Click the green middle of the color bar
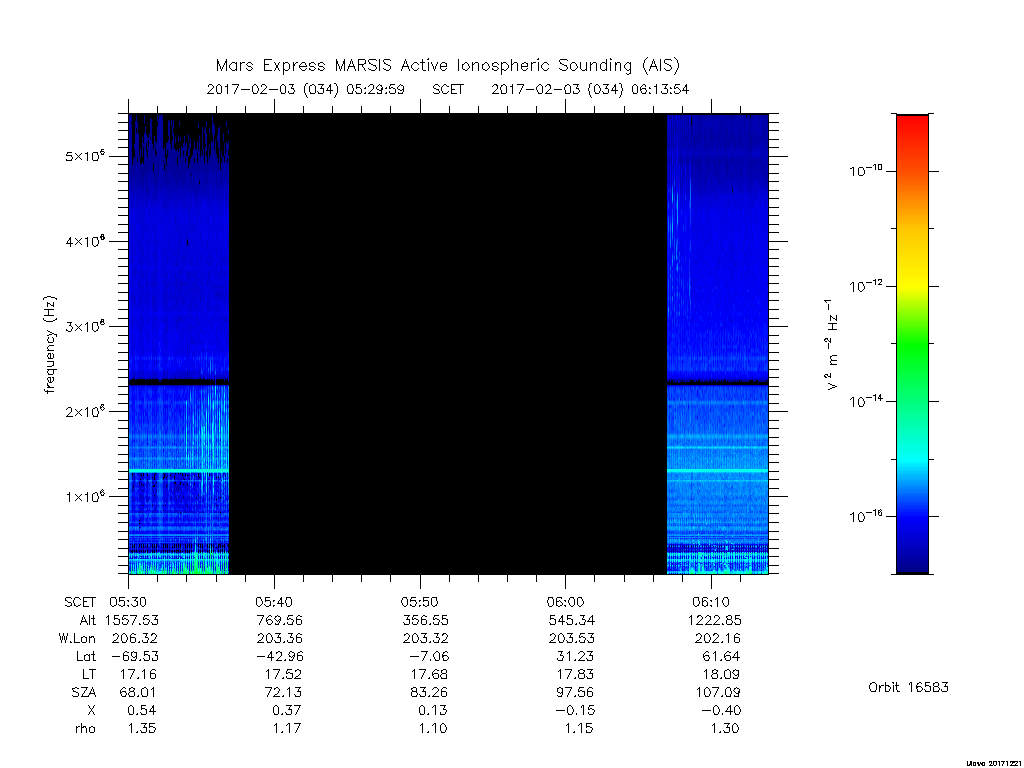This screenshot has height=768, width=1024. tap(912, 346)
